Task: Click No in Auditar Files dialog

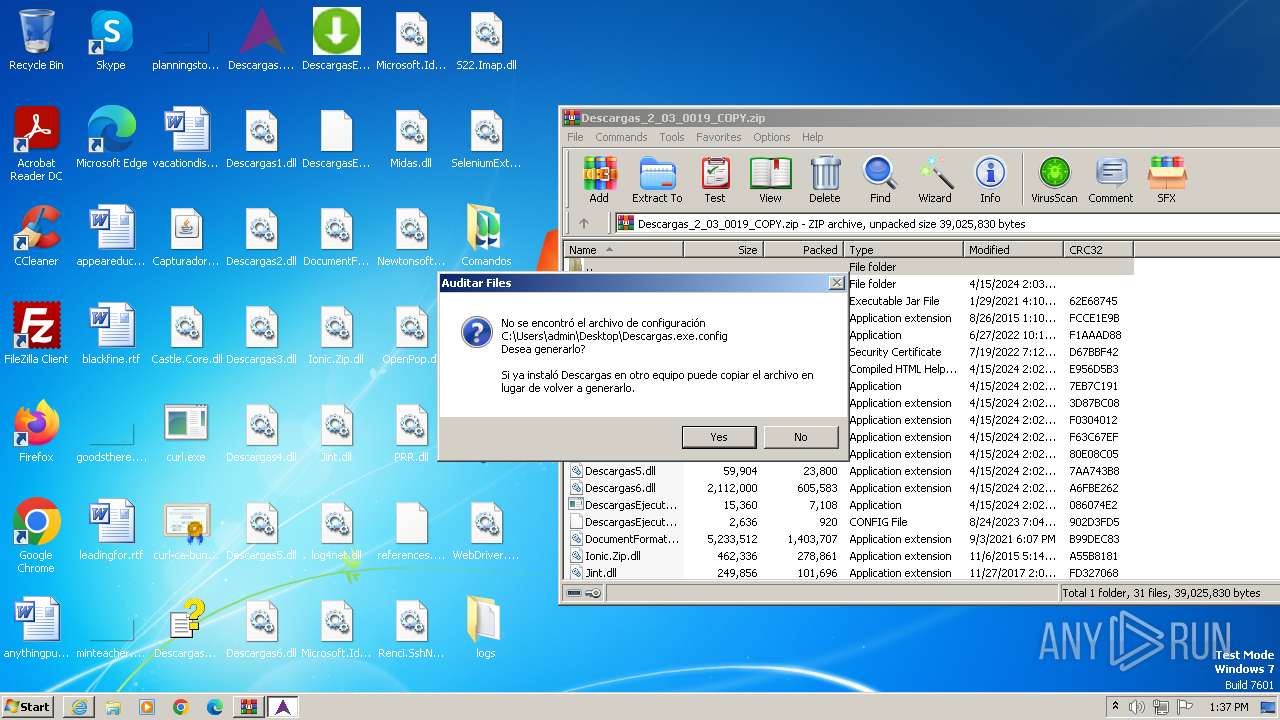Action: pos(801,437)
